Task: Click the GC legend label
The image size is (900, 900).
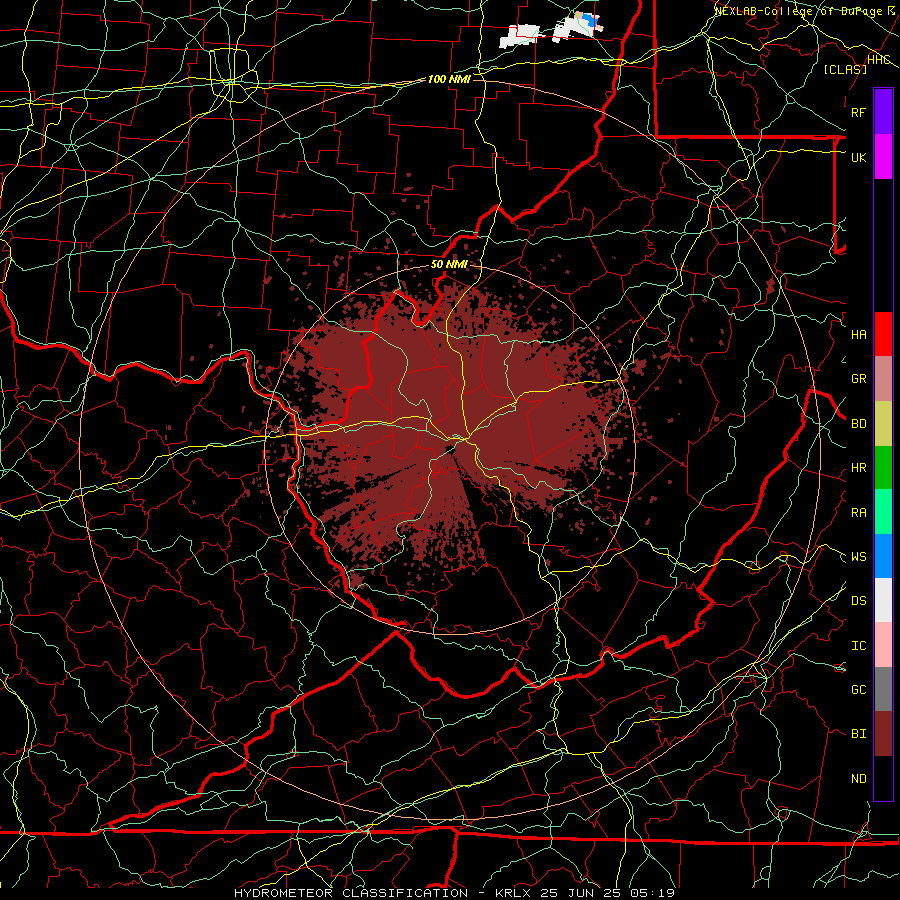Action: tap(858, 690)
